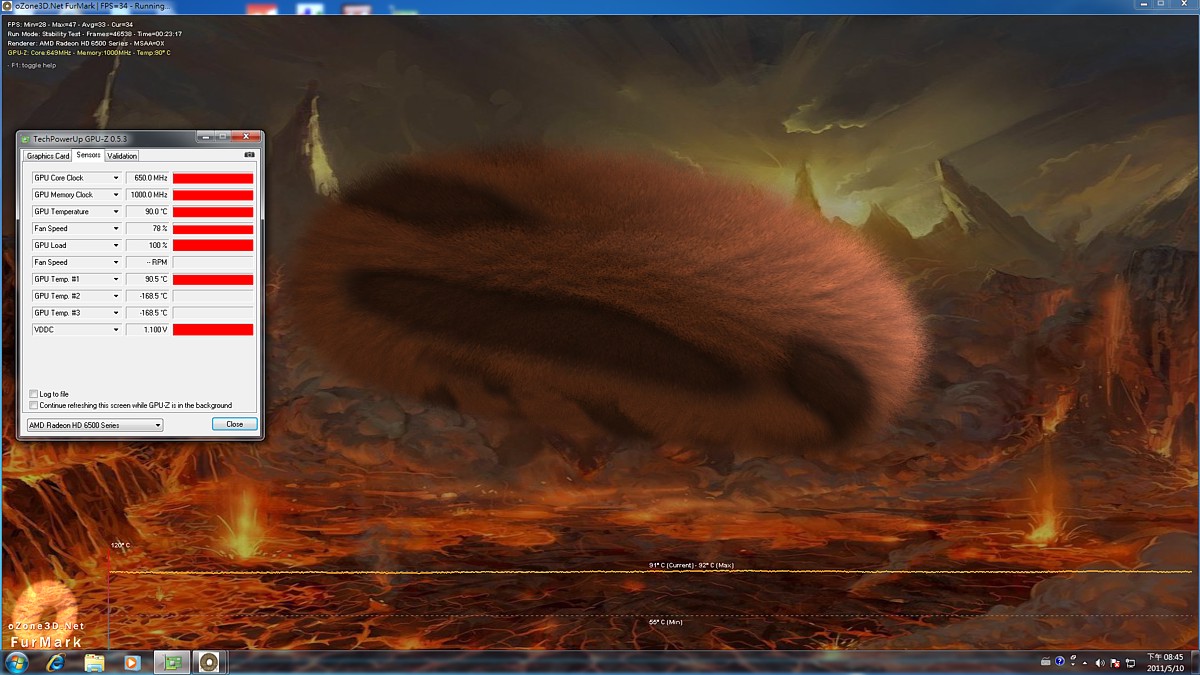Screen dimensions: 1200x675
Task: Click the Run Mode: Stability Test line
Action: pyautogui.click(x=94, y=34)
